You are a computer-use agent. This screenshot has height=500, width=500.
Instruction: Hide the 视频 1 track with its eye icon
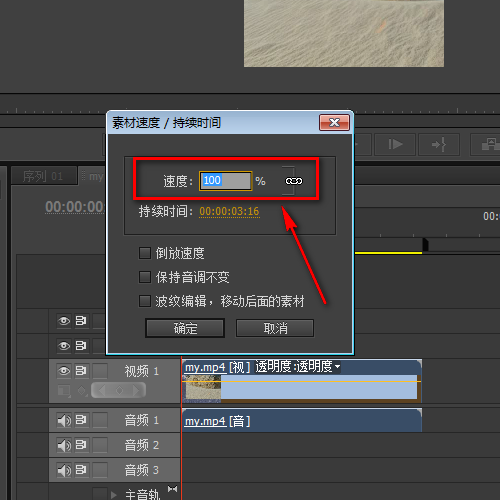[x=64, y=371]
